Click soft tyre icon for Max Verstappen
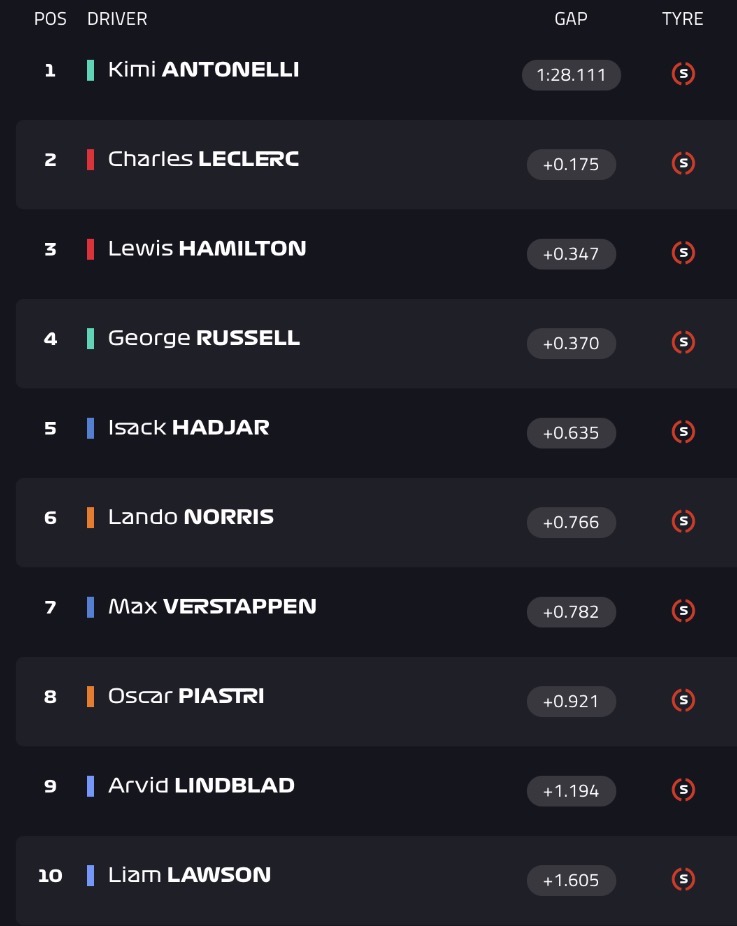This screenshot has height=926, width=737. coord(683,611)
